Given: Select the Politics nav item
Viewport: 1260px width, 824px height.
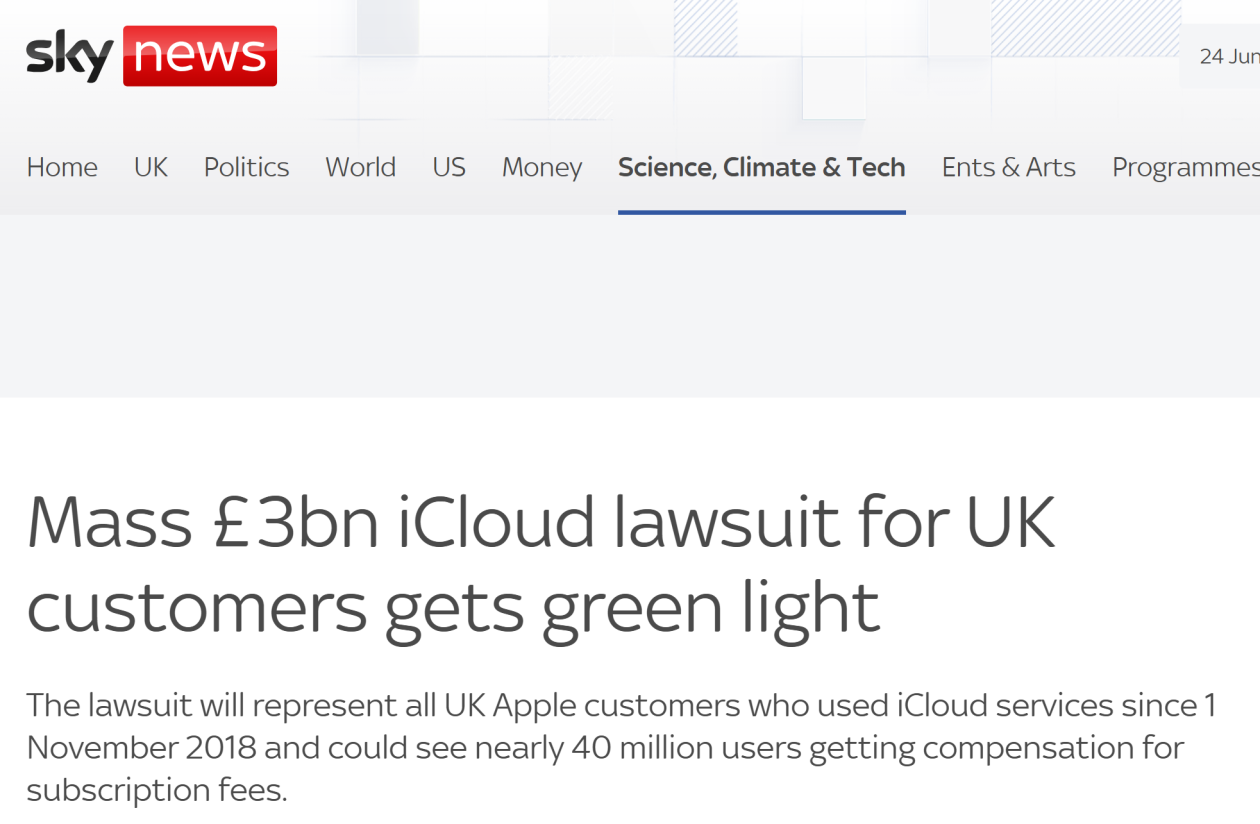Looking at the screenshot, I should (246, 167).
